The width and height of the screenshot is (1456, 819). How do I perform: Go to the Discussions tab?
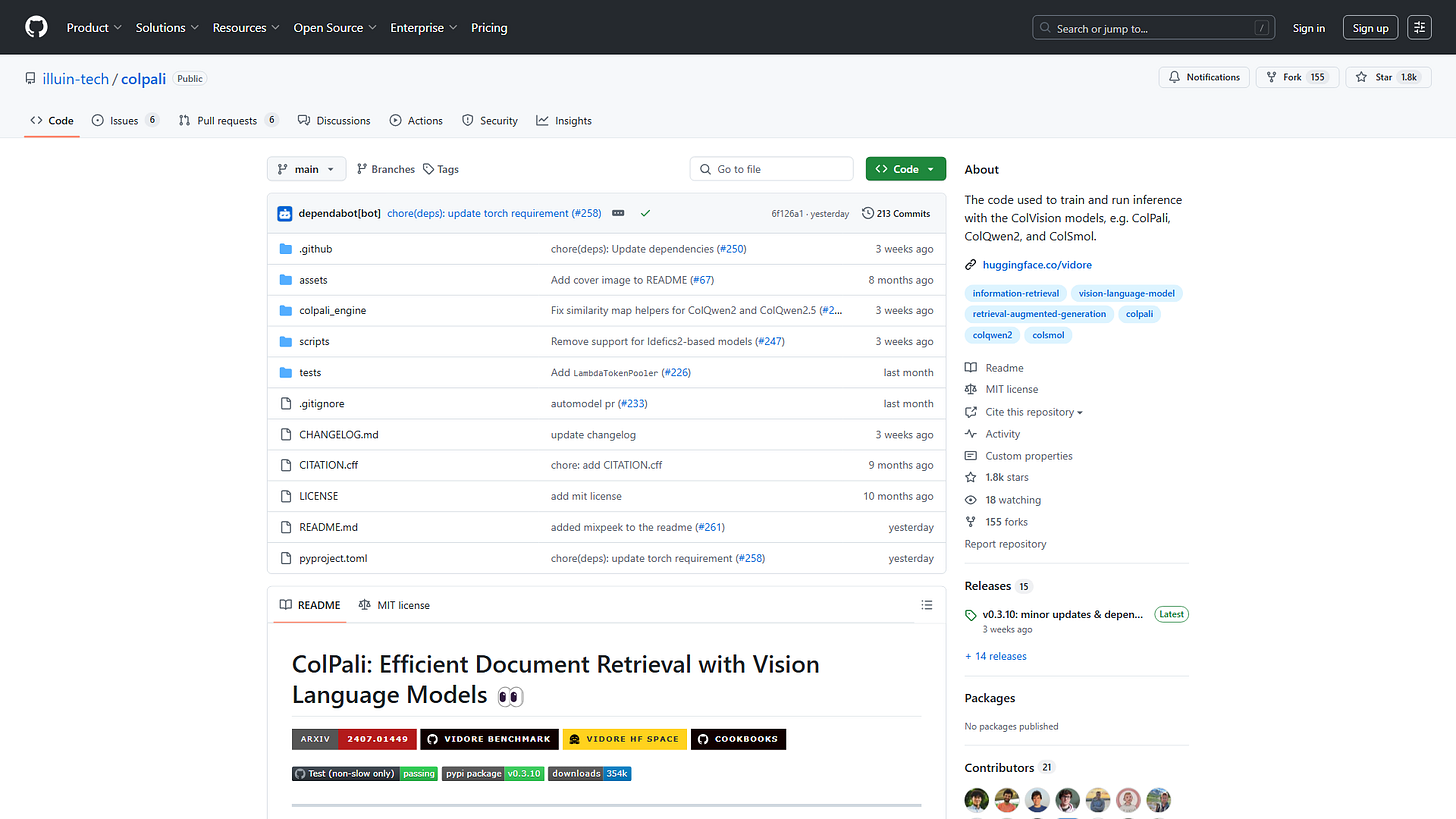tap(334, 120)
